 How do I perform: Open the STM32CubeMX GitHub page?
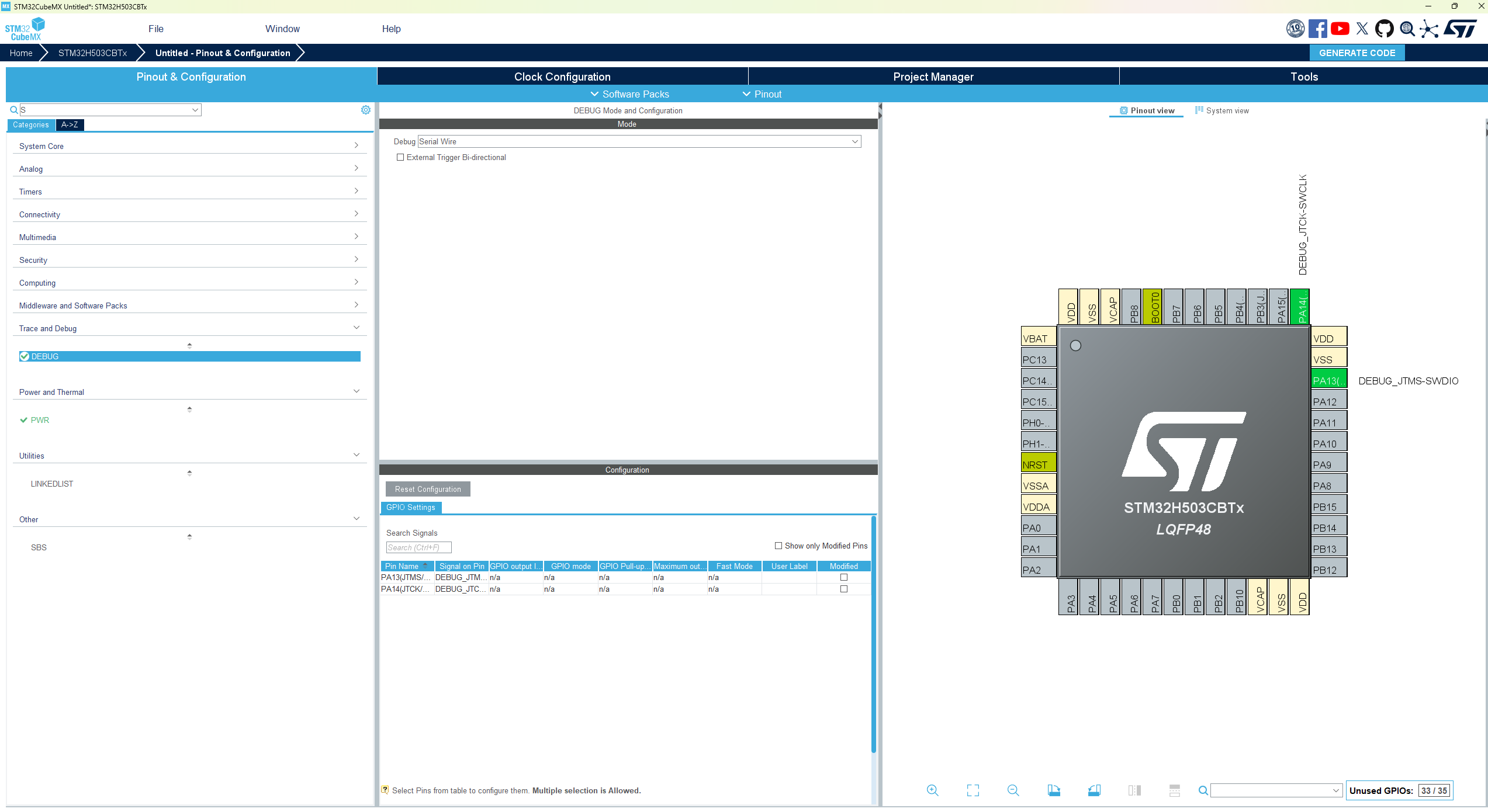(x=1385, y=29)
